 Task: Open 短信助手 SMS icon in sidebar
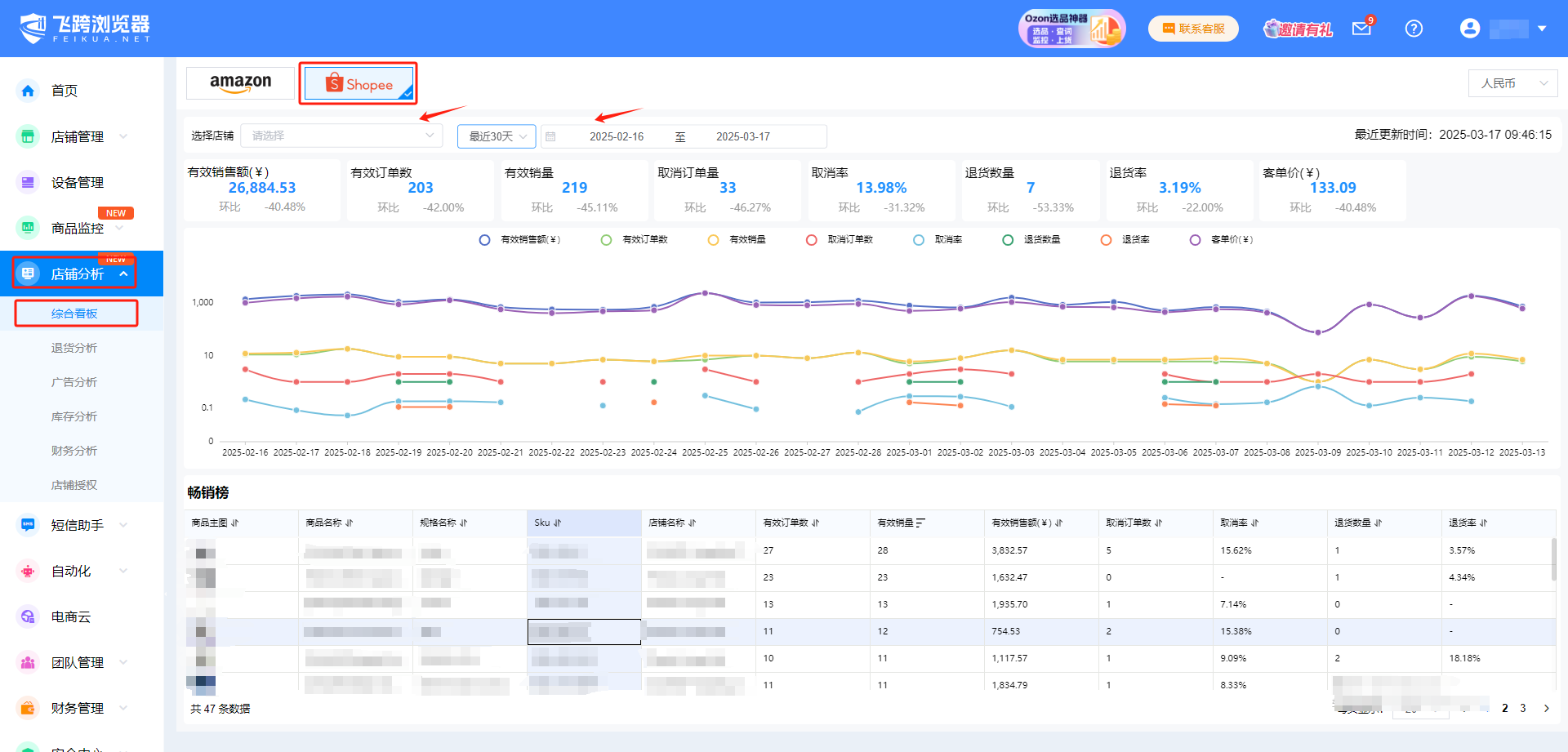(28, 525)
